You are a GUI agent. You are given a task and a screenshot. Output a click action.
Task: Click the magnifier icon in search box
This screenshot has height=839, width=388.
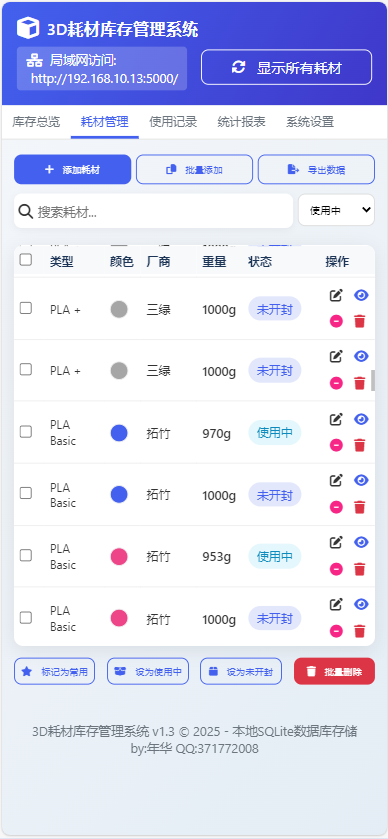click(26, 211)
